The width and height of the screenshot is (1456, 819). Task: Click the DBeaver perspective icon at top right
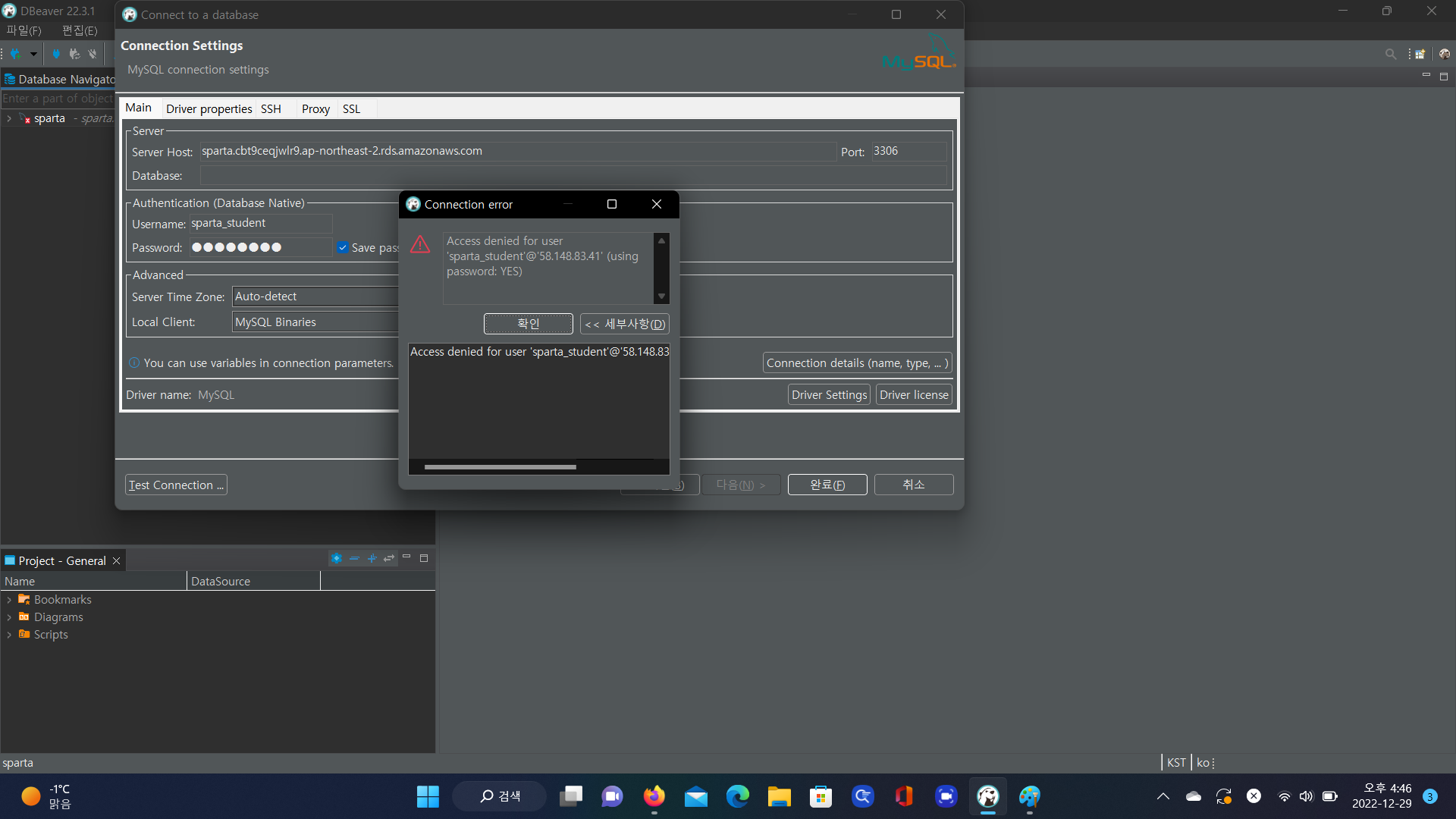(1444, 54)
